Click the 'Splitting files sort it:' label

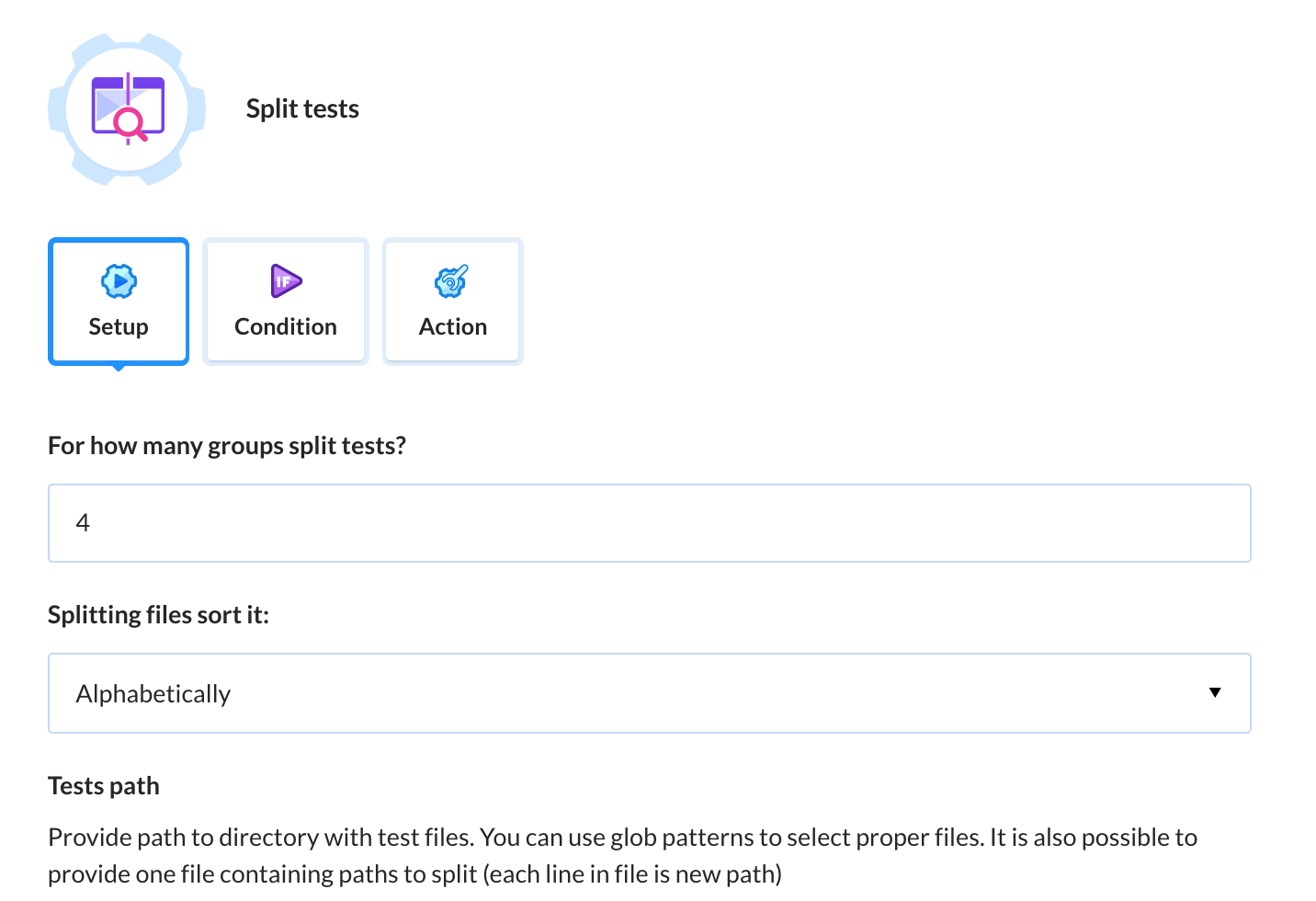coord(158,614)
